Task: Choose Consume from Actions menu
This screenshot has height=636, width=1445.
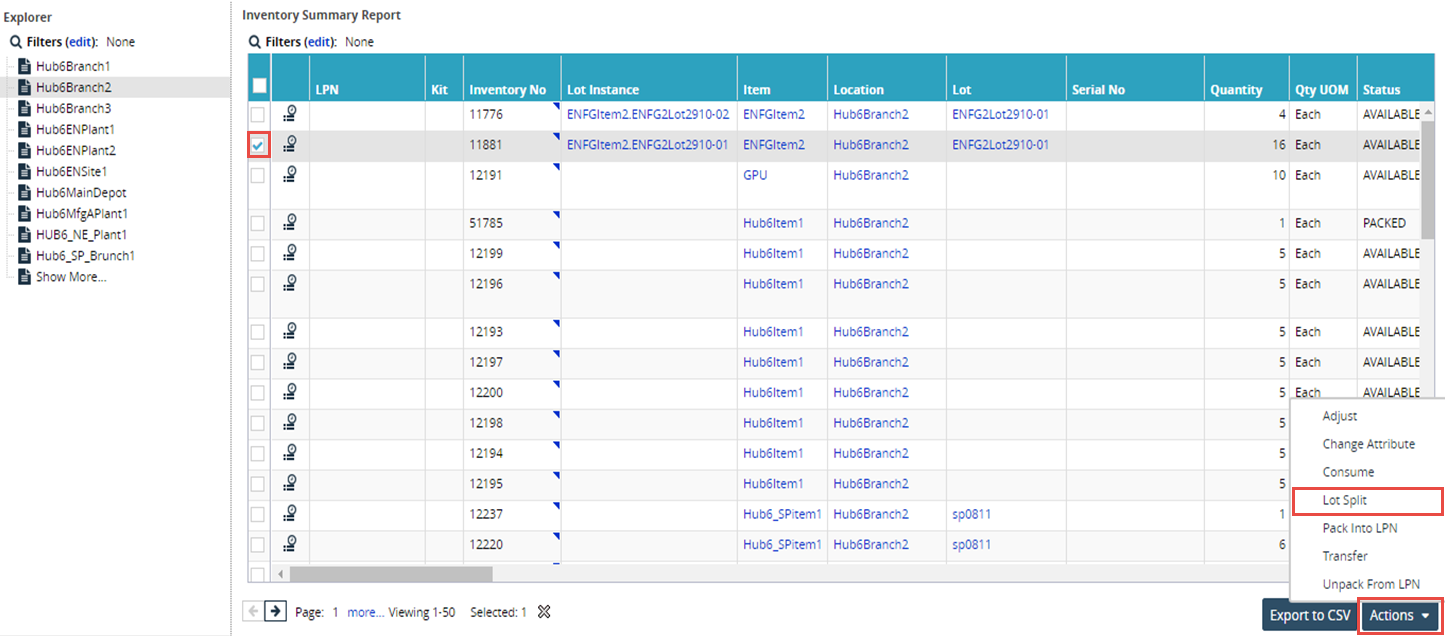Action: [x=1348, y=472]
